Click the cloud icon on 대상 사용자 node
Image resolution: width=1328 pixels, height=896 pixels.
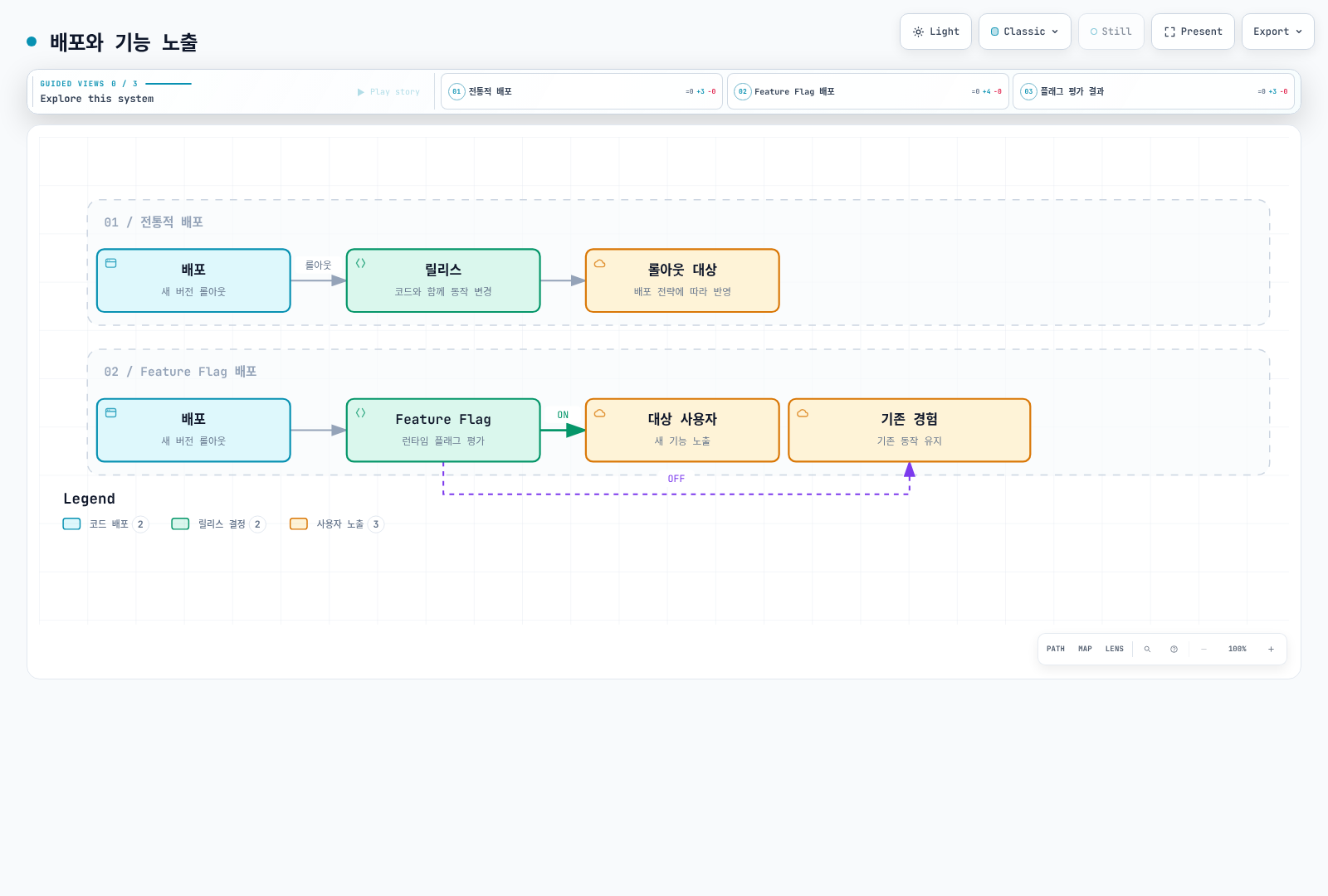600,412
